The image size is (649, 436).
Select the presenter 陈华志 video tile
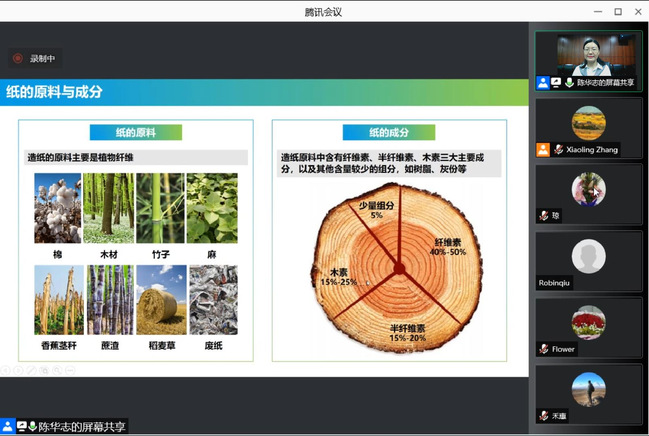point(588,55)
